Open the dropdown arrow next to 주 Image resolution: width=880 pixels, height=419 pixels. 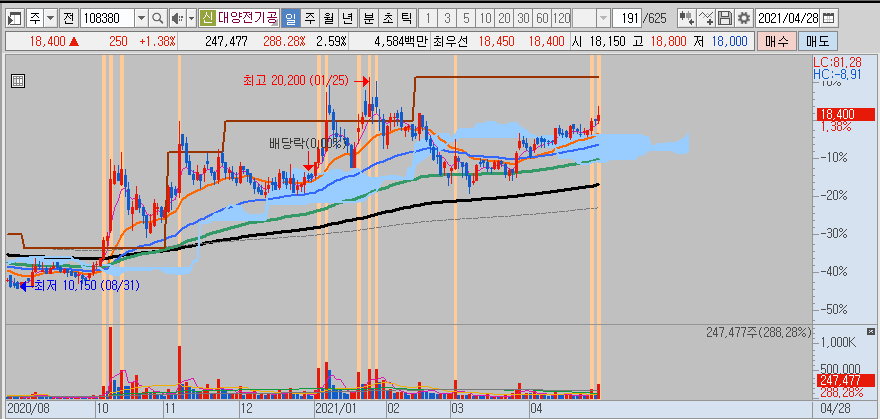49,18
